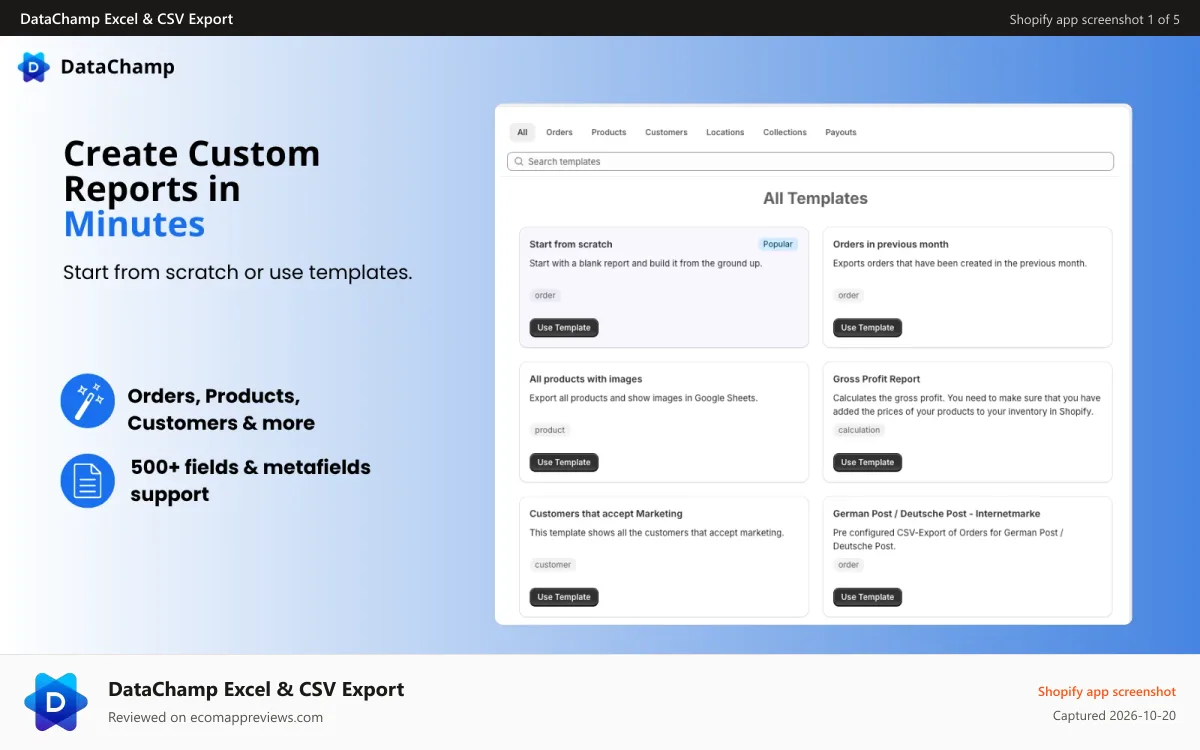Image resolution: width=1200 pixels, height=750 pixels.
Task: Click the product tag on All products card
Action: tap(550, 430)
